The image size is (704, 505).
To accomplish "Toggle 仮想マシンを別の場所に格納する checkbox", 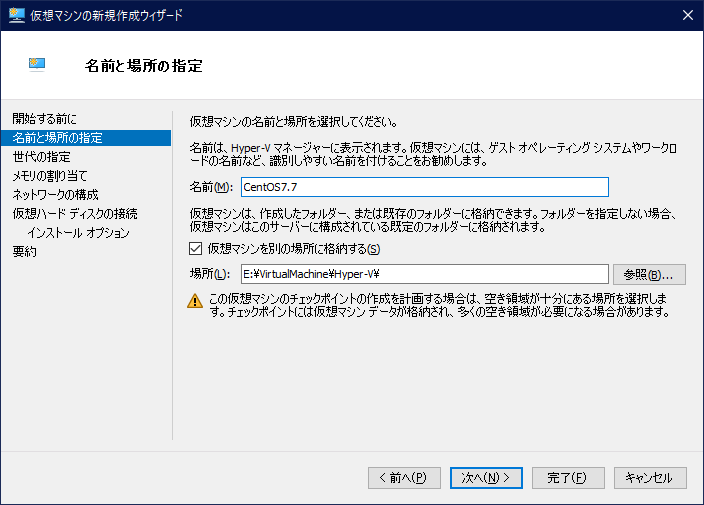I will click(x=195, y=249).
